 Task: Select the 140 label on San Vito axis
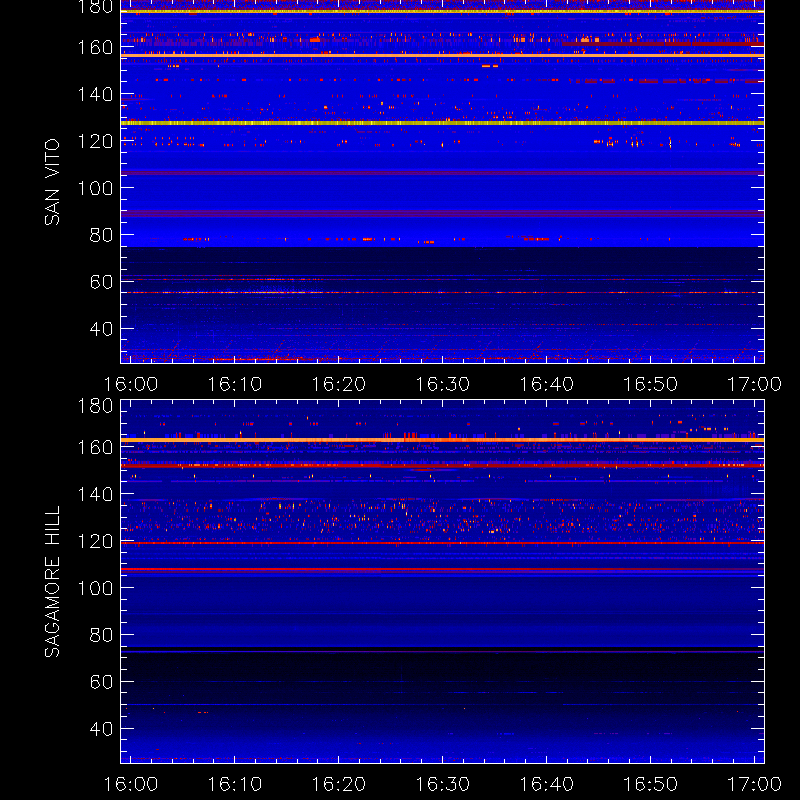click(x=95, y=94)
